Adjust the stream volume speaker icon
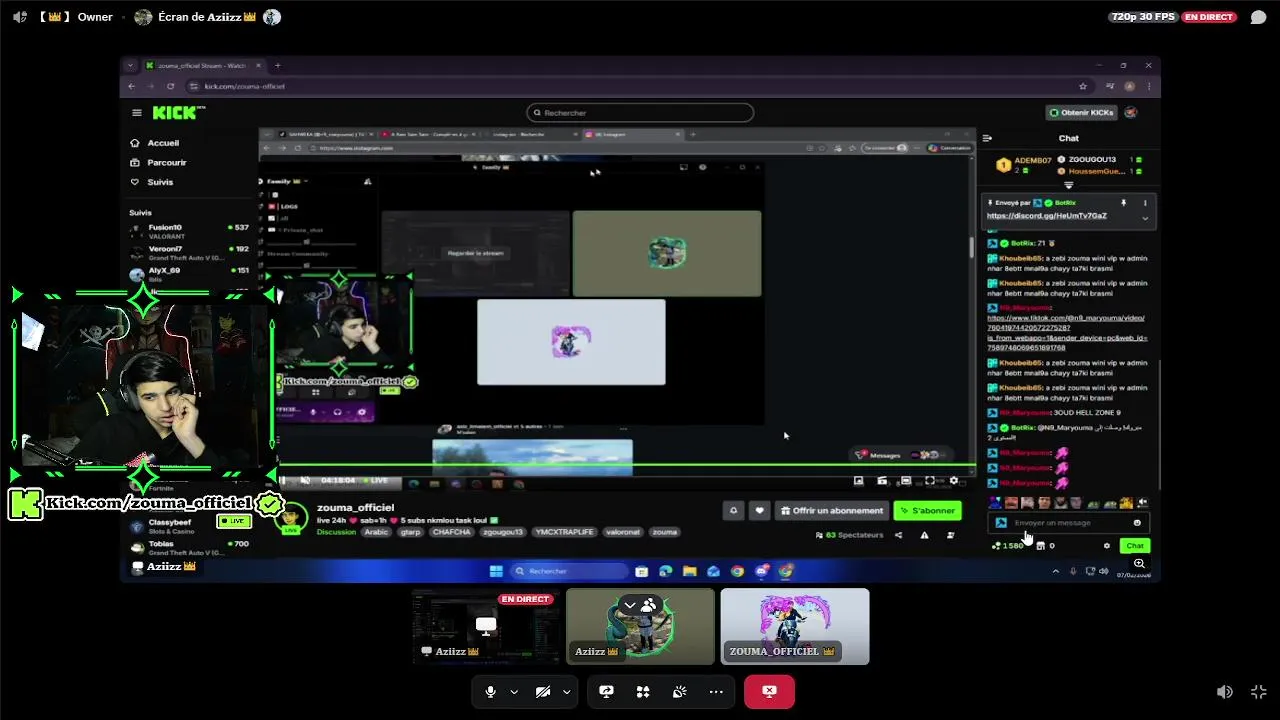 coord(1224,691)
